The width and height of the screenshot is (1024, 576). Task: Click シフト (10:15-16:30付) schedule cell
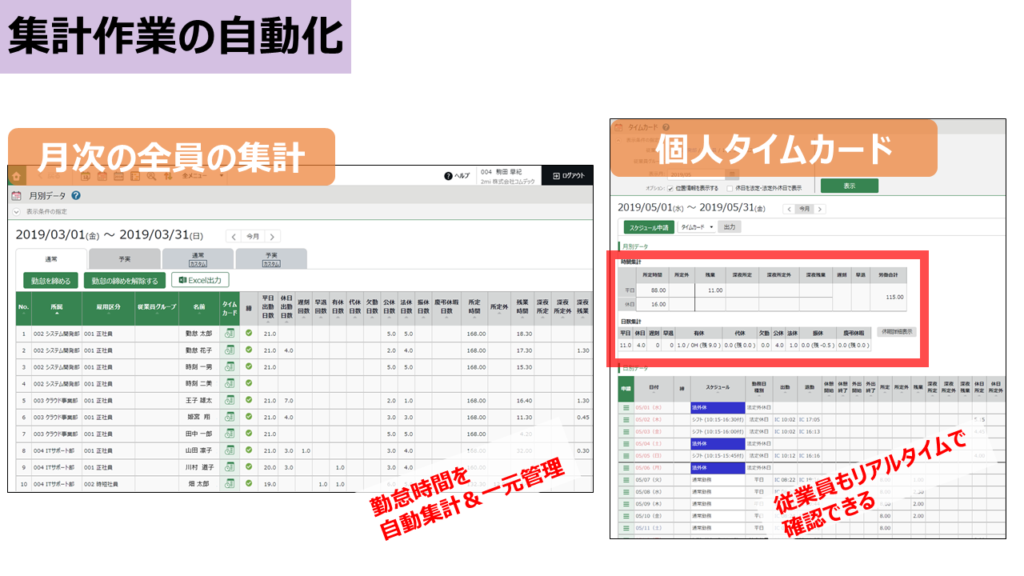pyautogui.click(x=718, y=419)
